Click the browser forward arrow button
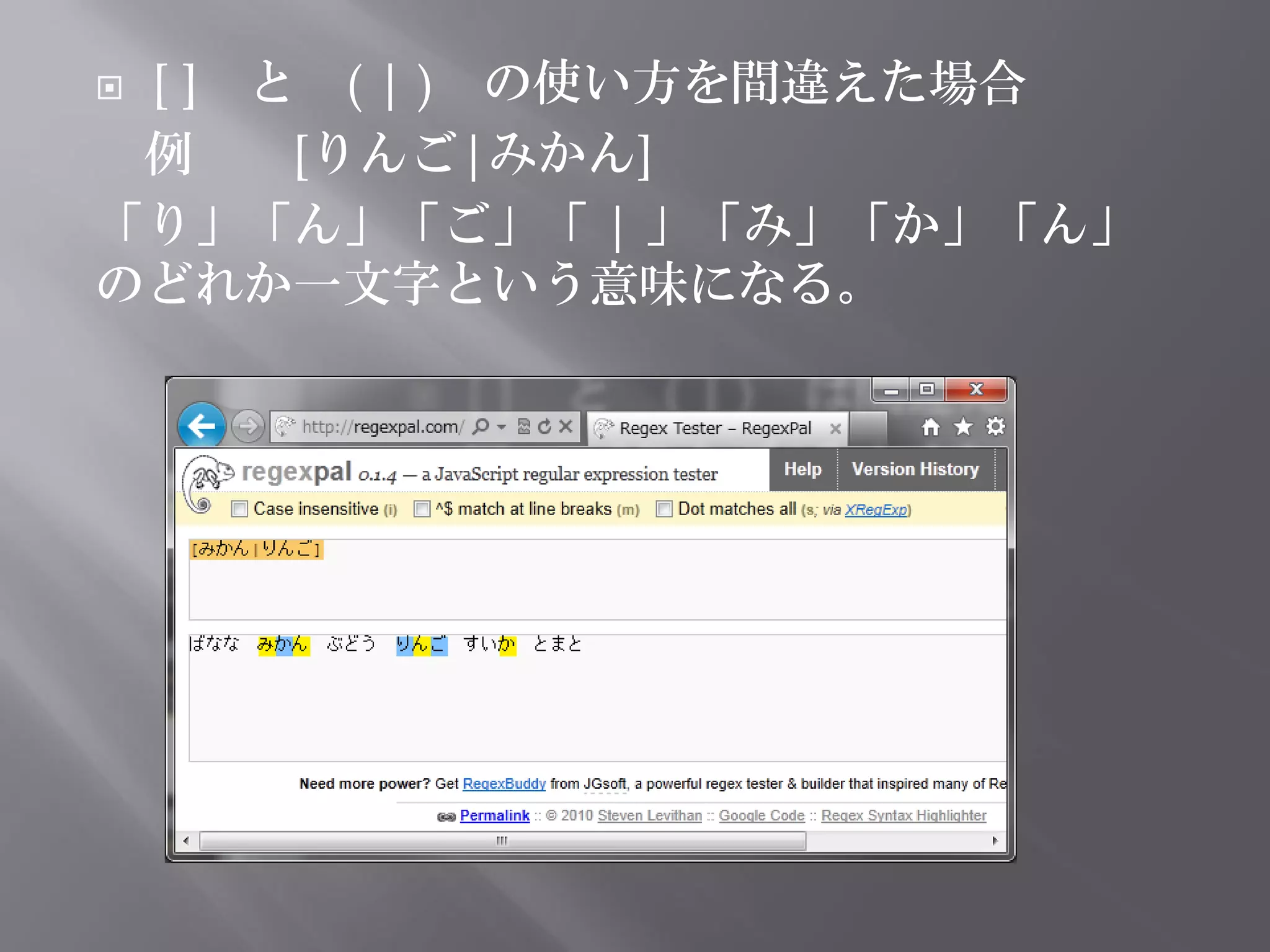The width and height of the screenshot is (1270, 952). [x=248, y=426]
